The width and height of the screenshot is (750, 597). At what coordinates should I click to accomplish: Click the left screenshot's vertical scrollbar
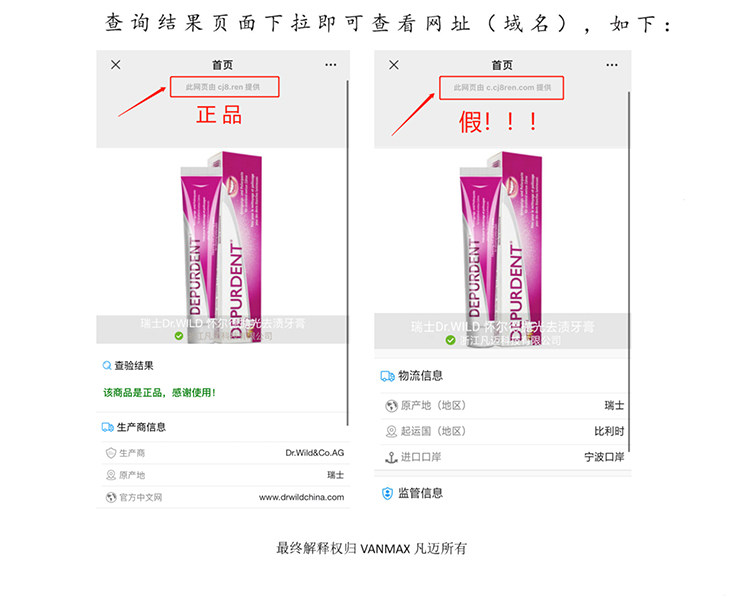(x=347, y=253)
